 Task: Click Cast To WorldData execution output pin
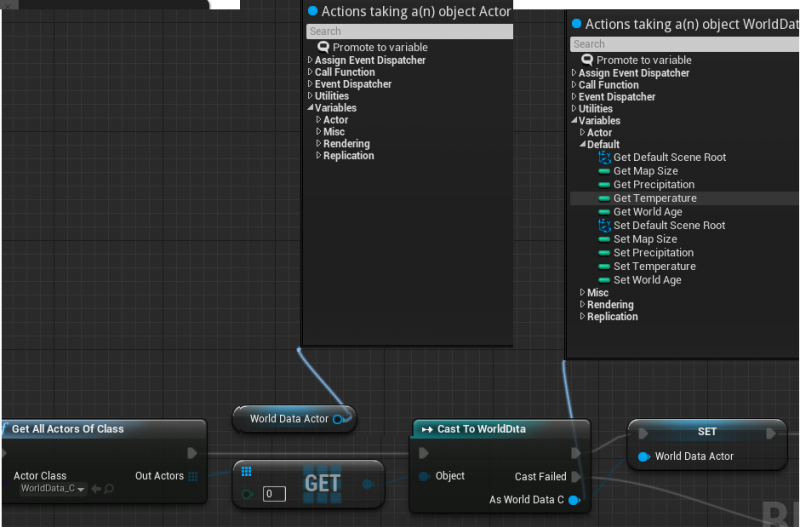click(576, 453)
